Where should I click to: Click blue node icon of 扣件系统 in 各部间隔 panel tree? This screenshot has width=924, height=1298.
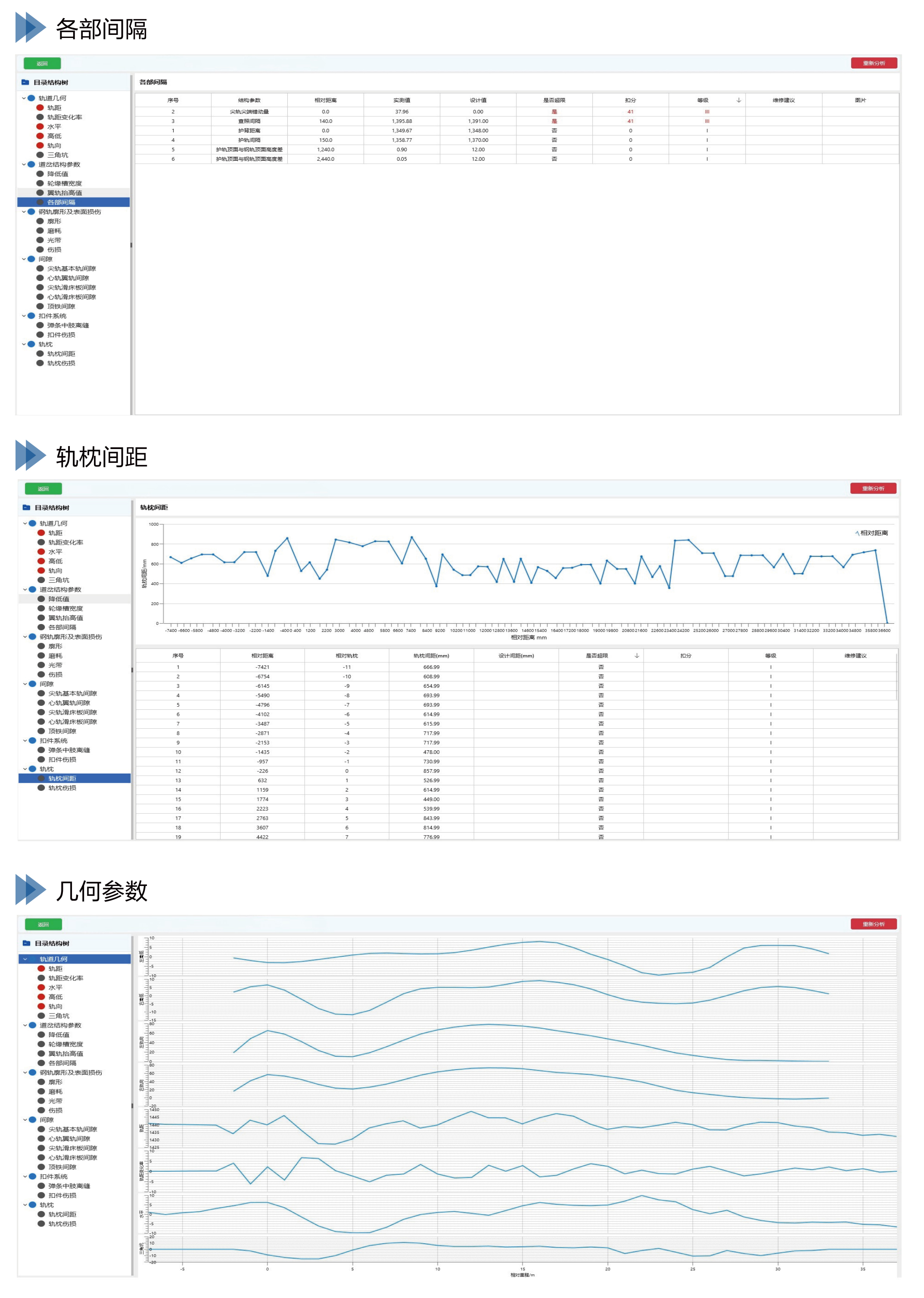(32, 316)
